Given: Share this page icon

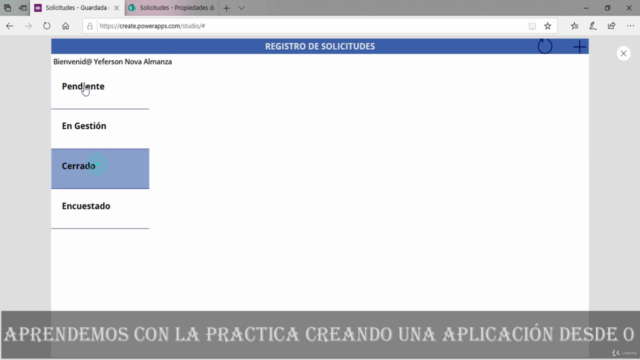Looking at the screenshot, I should click(x=611, y=26).
